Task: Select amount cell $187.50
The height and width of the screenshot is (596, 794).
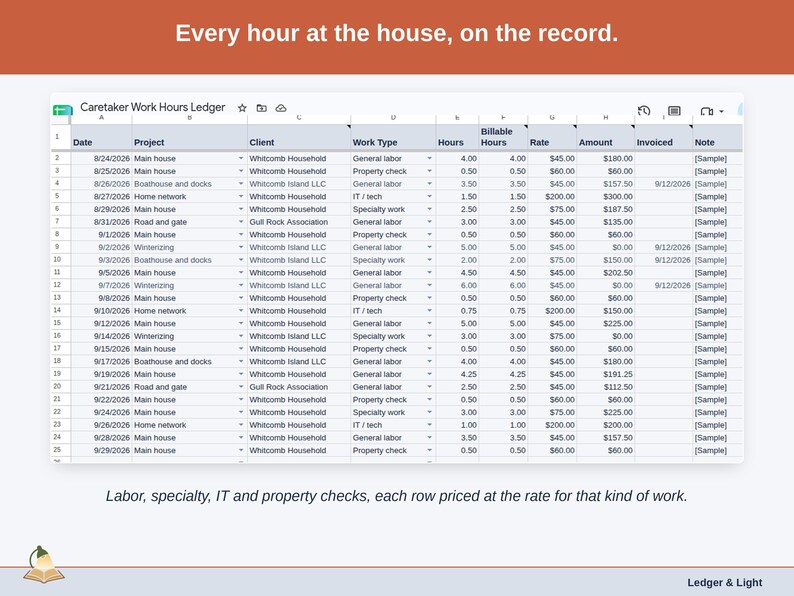Action: (x=606, y=209)
